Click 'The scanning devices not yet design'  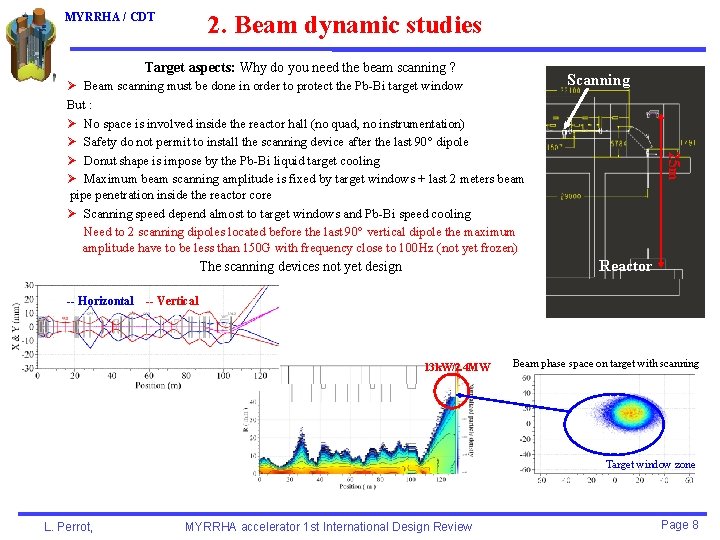[x=301, y=266]
